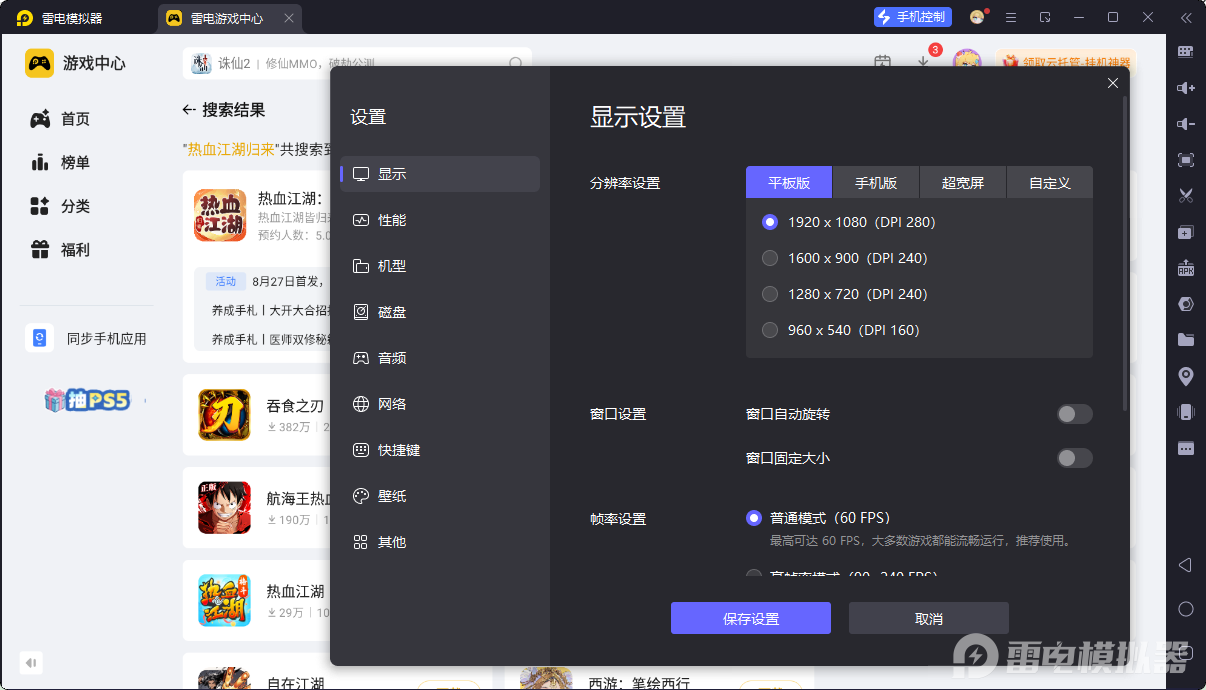The image size is (1206, 690).
Task: Click the 抽PS5 promotional banner
Action: [87, 398]
